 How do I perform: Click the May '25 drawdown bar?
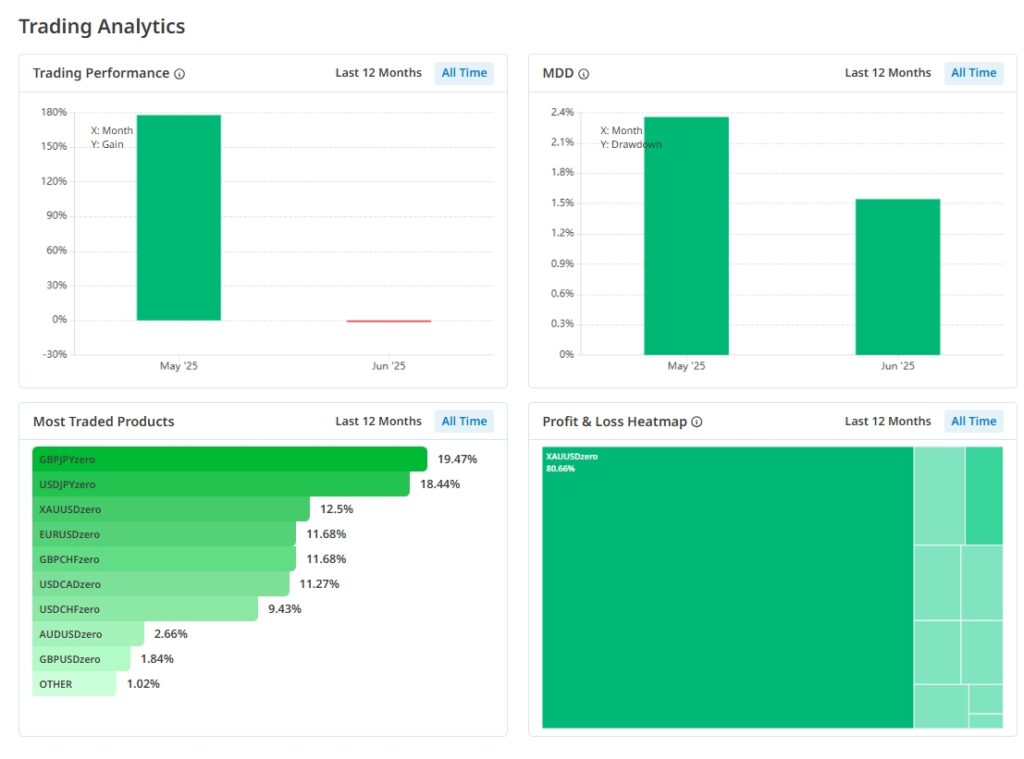pos(686,236)
